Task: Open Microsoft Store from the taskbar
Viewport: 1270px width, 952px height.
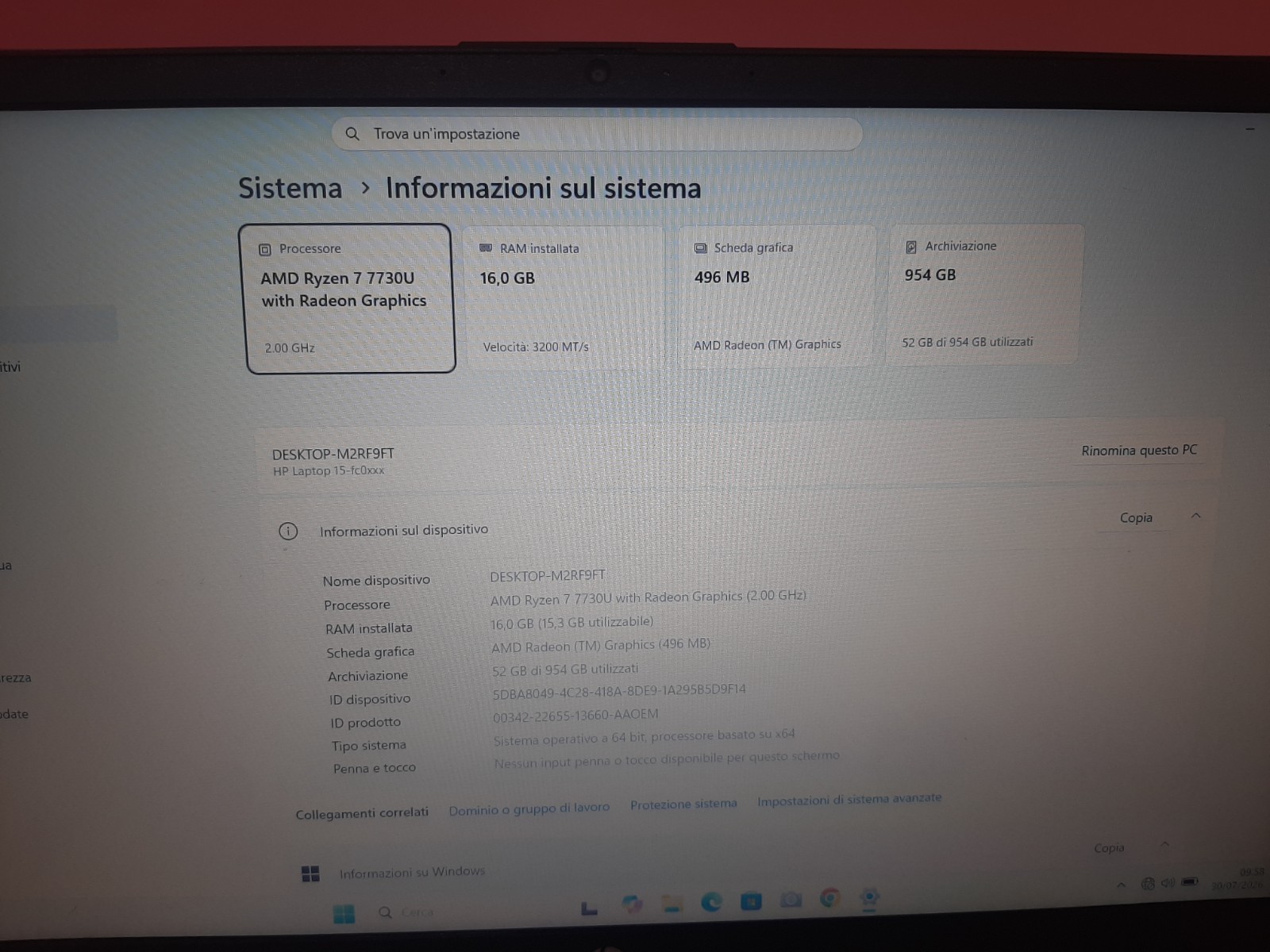Action: (x=751, y=900)
